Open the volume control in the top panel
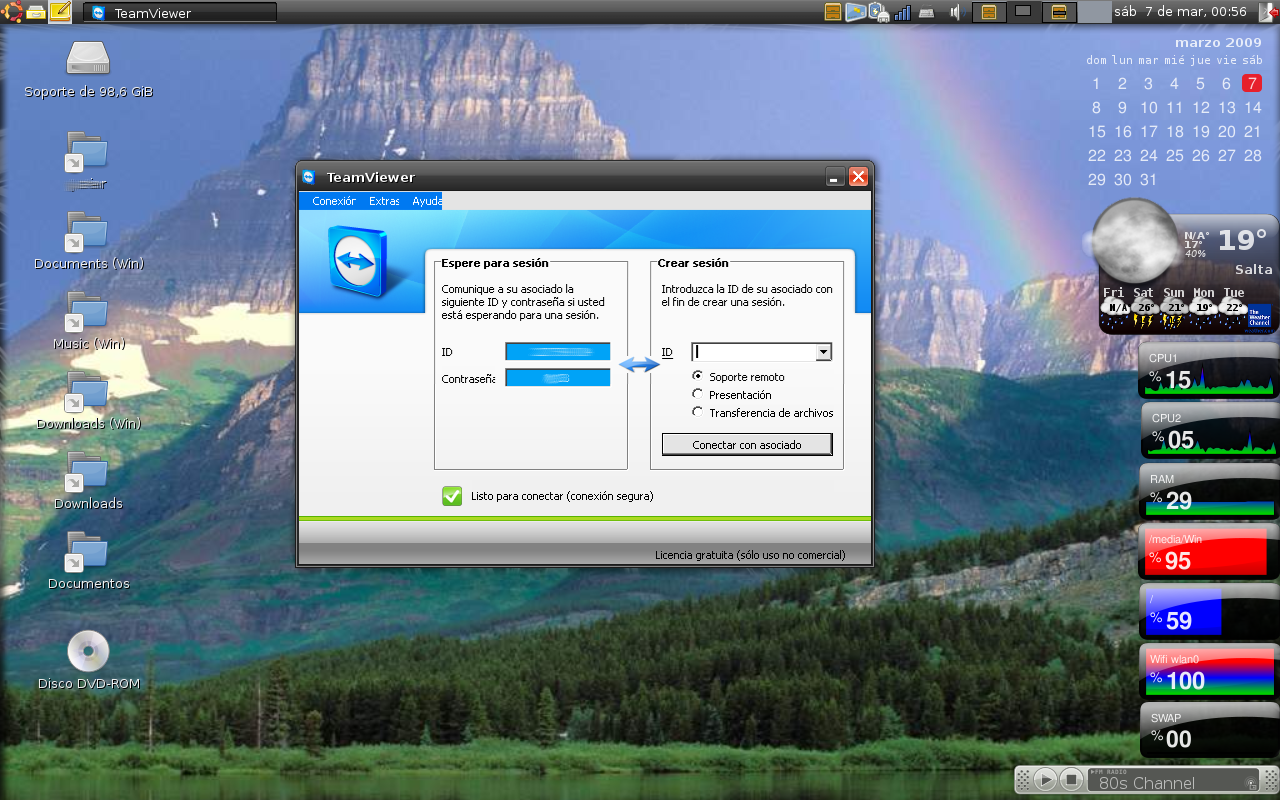1280x800 pixels. pyautogui.click(x=953, y=12)
